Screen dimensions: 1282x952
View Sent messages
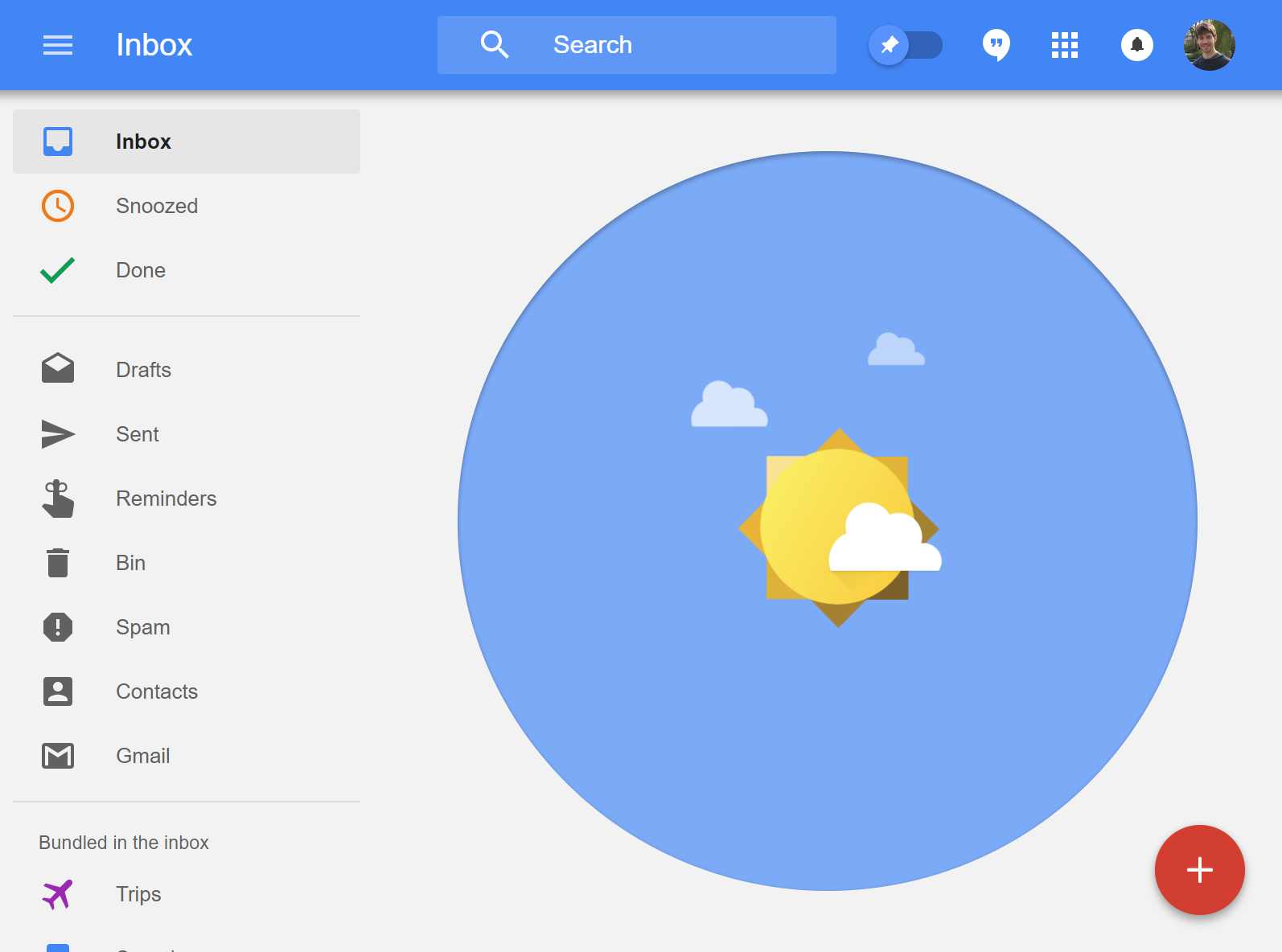138,434
